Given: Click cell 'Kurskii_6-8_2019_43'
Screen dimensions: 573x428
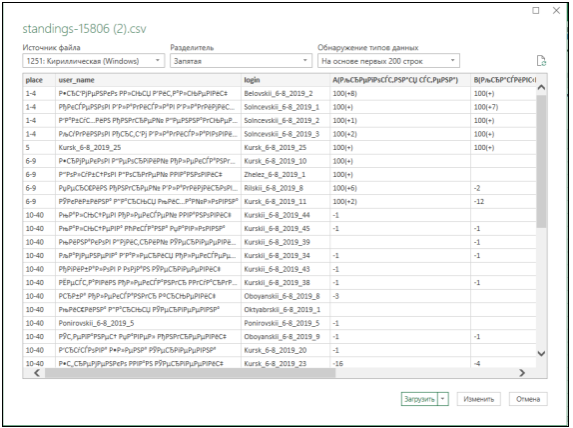Looking at the screenshot, I should point(285,269).
